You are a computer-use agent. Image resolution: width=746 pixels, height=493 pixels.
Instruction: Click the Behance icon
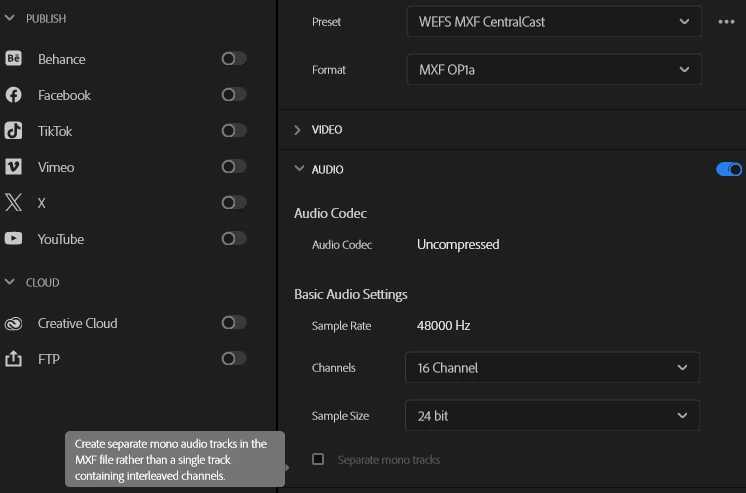[x=14, y=59]
